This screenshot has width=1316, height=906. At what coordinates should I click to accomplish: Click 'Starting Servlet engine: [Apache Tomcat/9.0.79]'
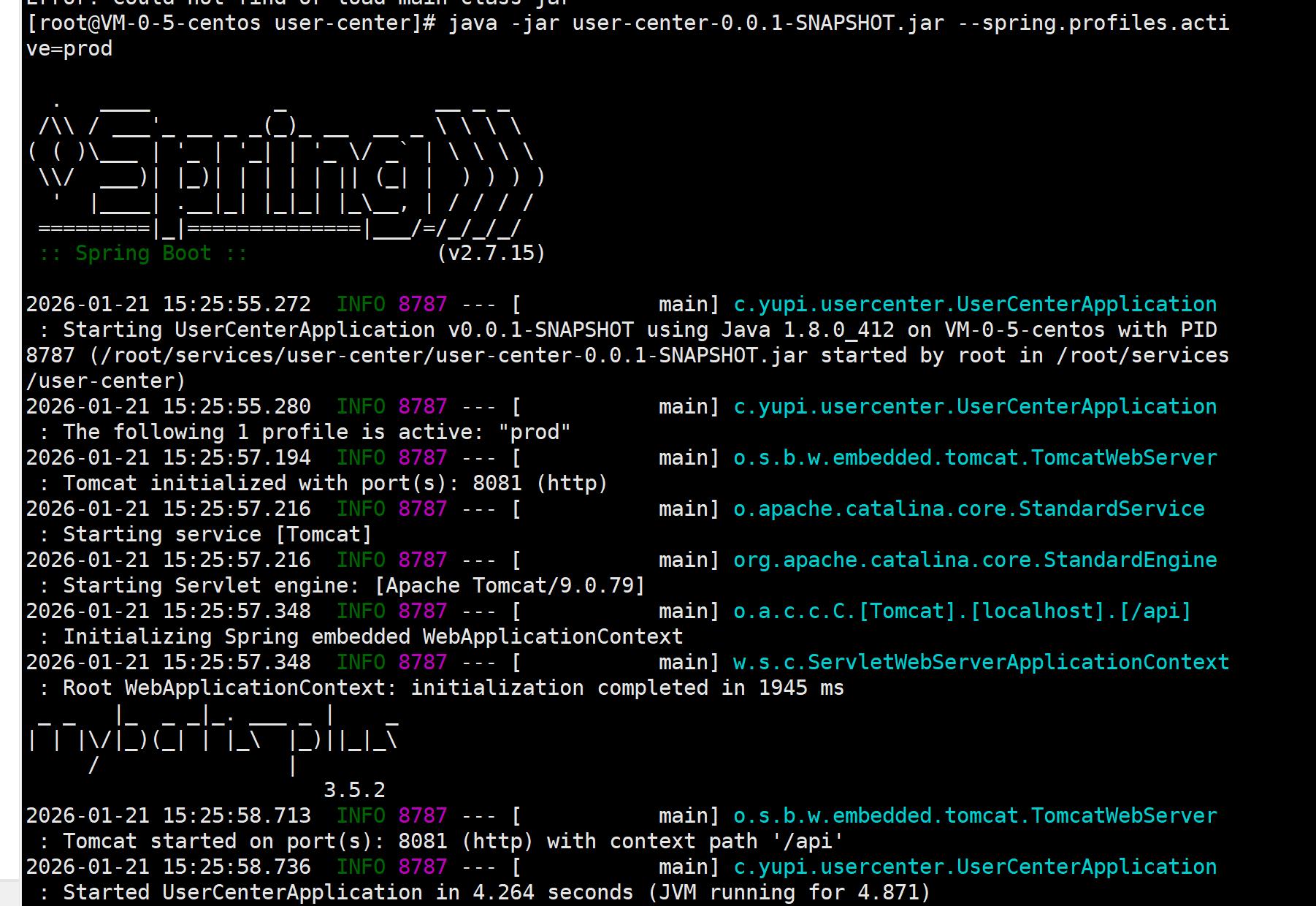coord(354,585)
